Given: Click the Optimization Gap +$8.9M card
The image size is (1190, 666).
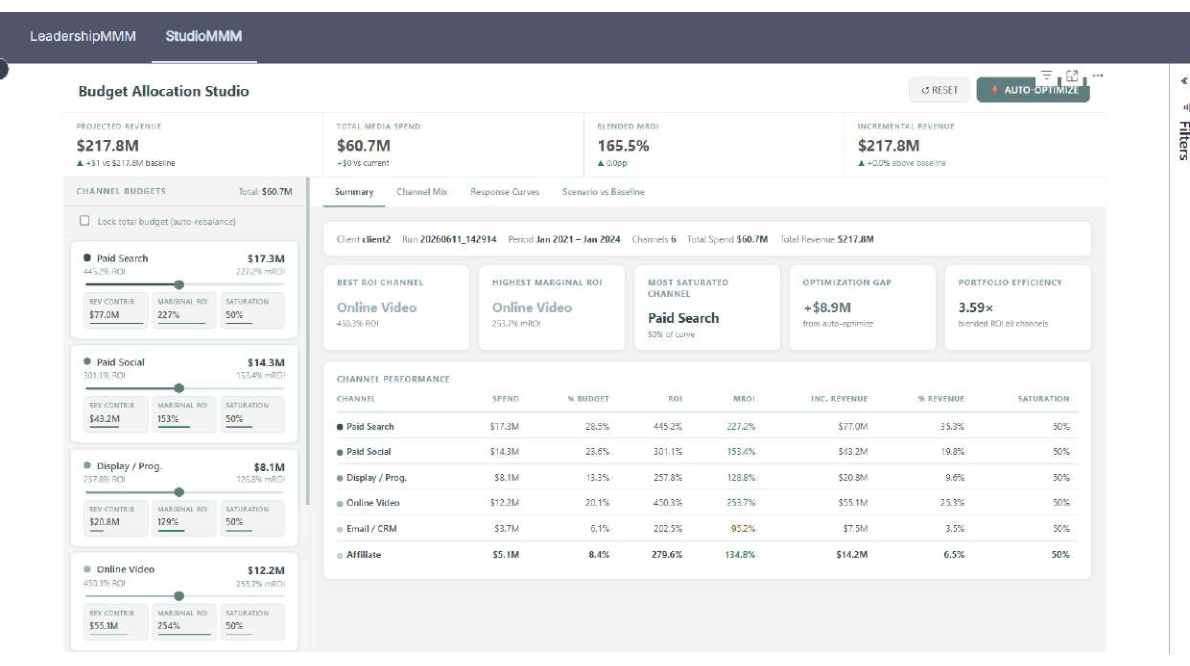Looking at the screenshot, I should click(x=862, y=307).
